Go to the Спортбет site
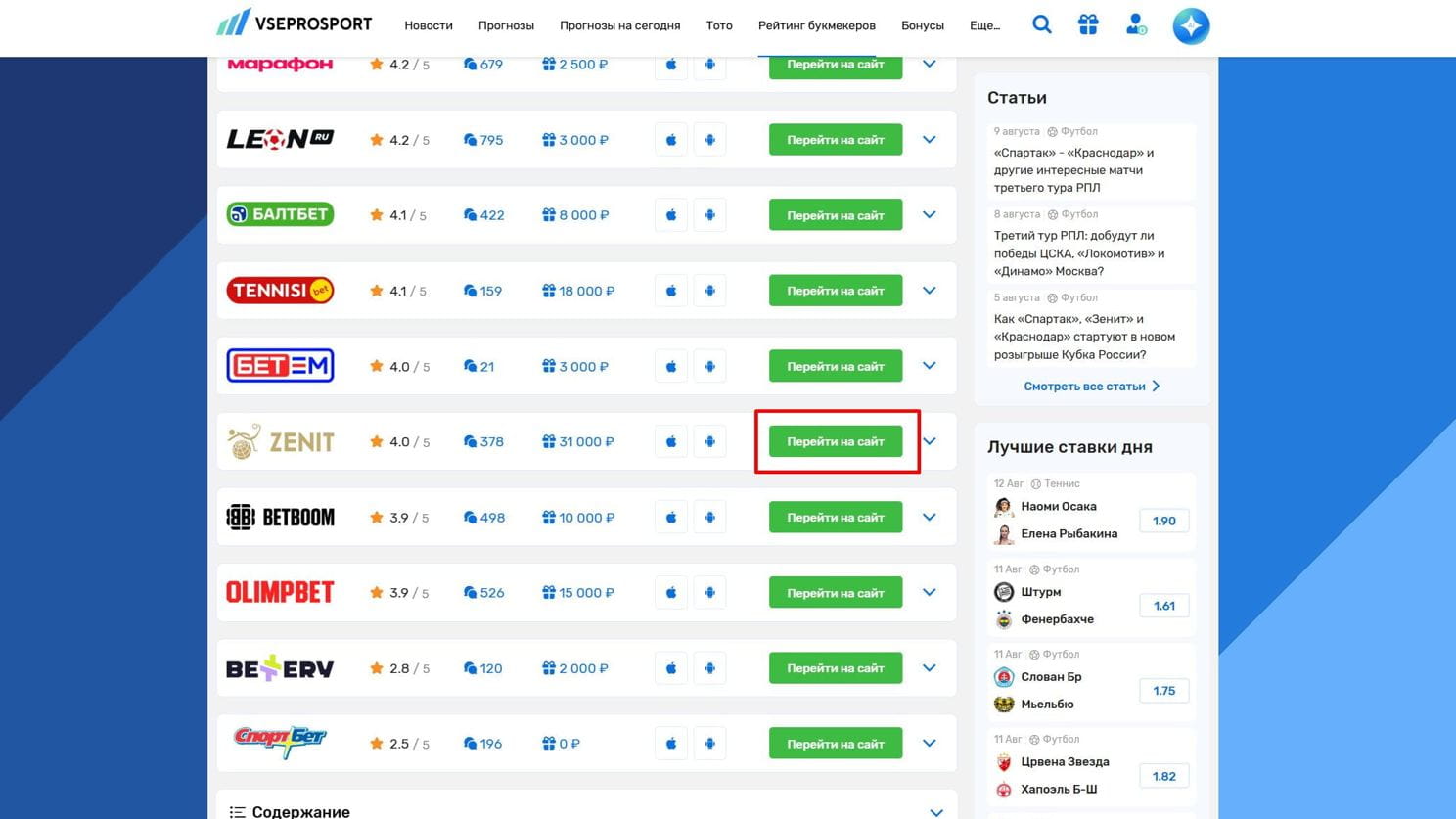Viewport: 1456px width, 819px height. [836, 744]
